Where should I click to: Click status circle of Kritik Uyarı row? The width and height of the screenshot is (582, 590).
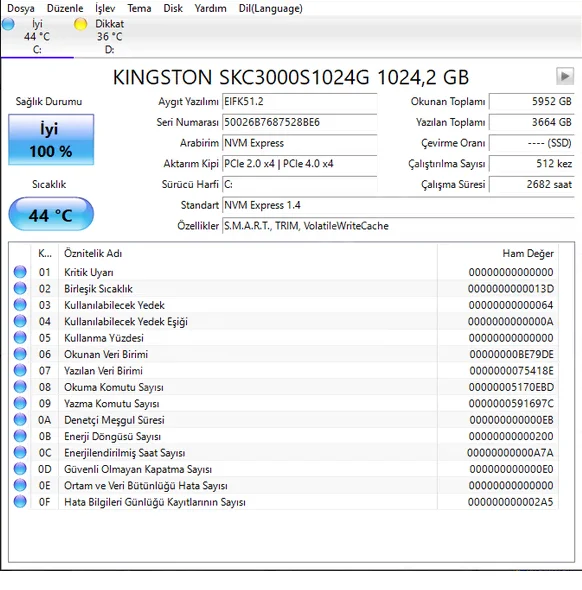20,272
